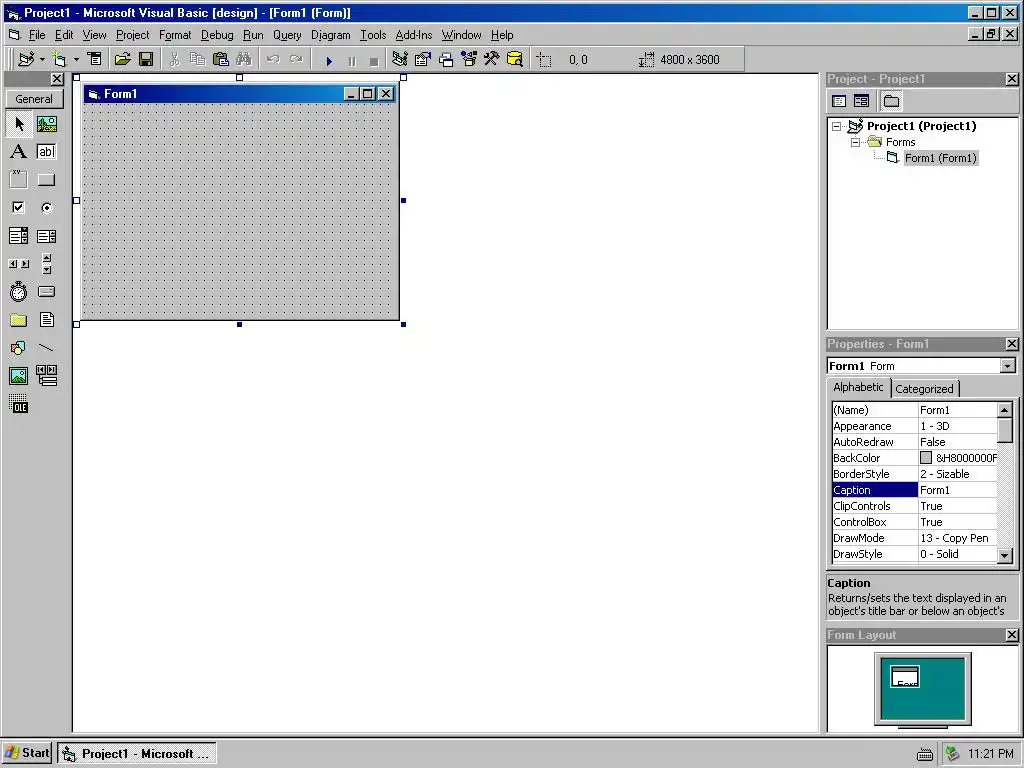
Task: Select the Timer control tool
Action: (x=19, y=292)
